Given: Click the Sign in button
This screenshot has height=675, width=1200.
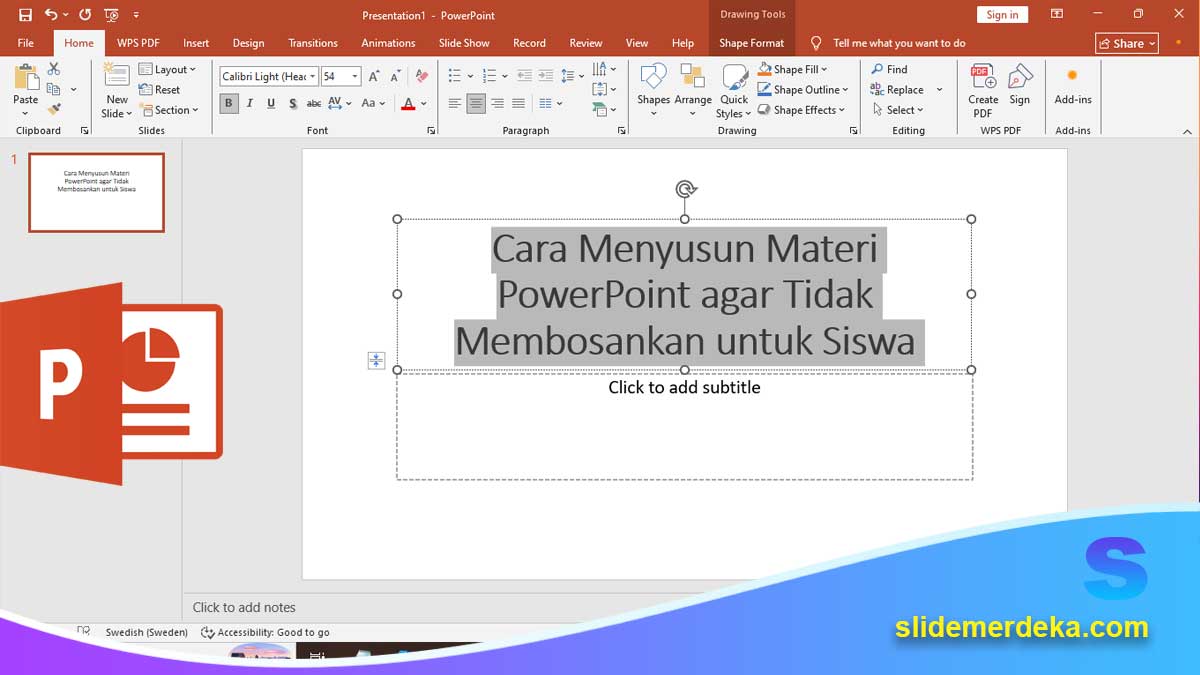Looking at the screenshot, I should (1002, 14).
